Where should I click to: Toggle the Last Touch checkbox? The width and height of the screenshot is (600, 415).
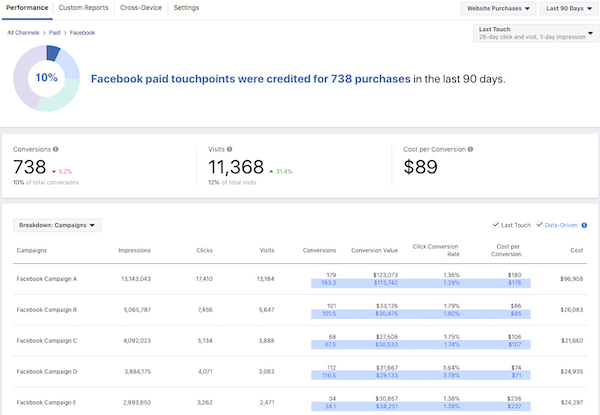click(496, 226)
